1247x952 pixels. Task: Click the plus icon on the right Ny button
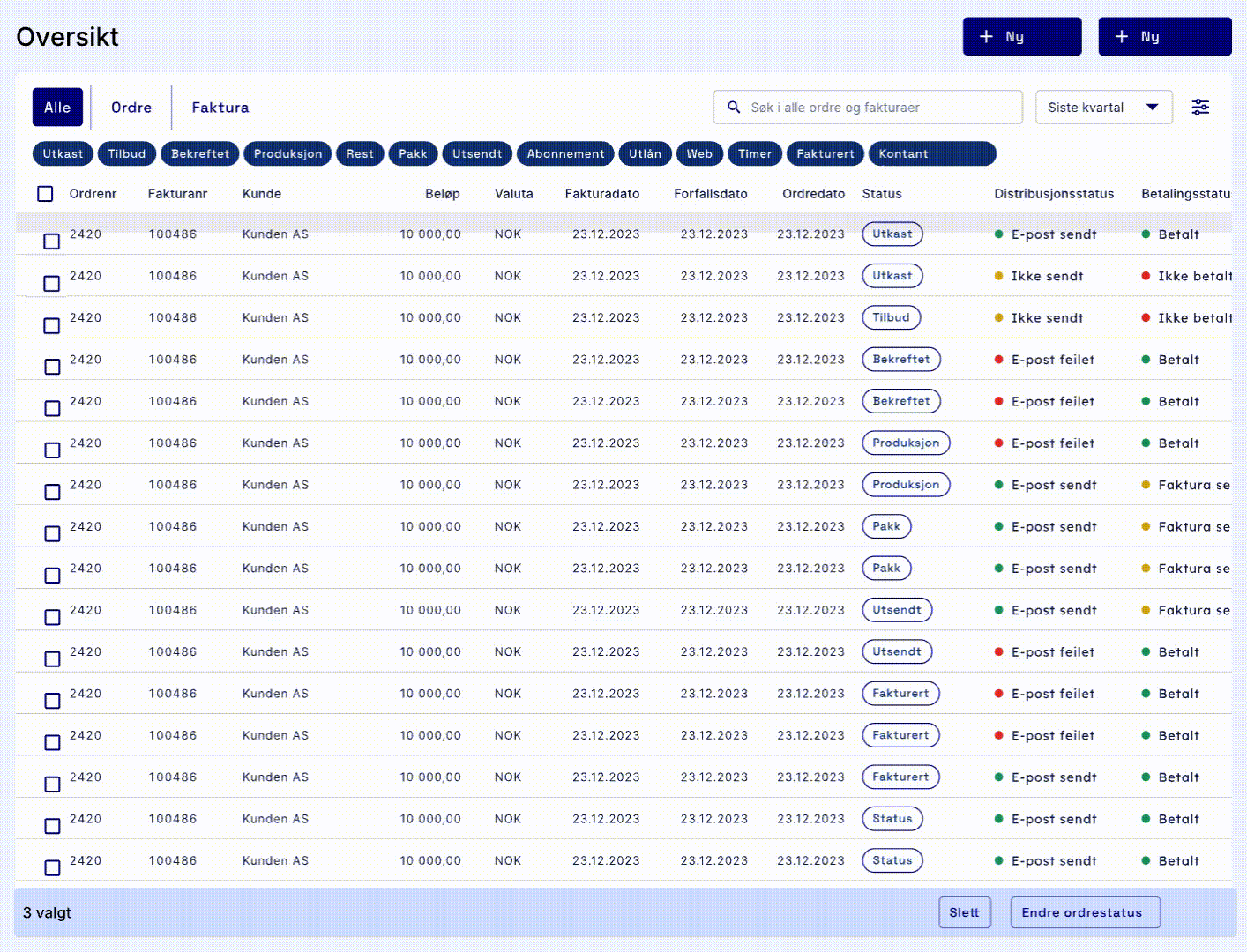pyautogui.click(x=1122, y=36)
